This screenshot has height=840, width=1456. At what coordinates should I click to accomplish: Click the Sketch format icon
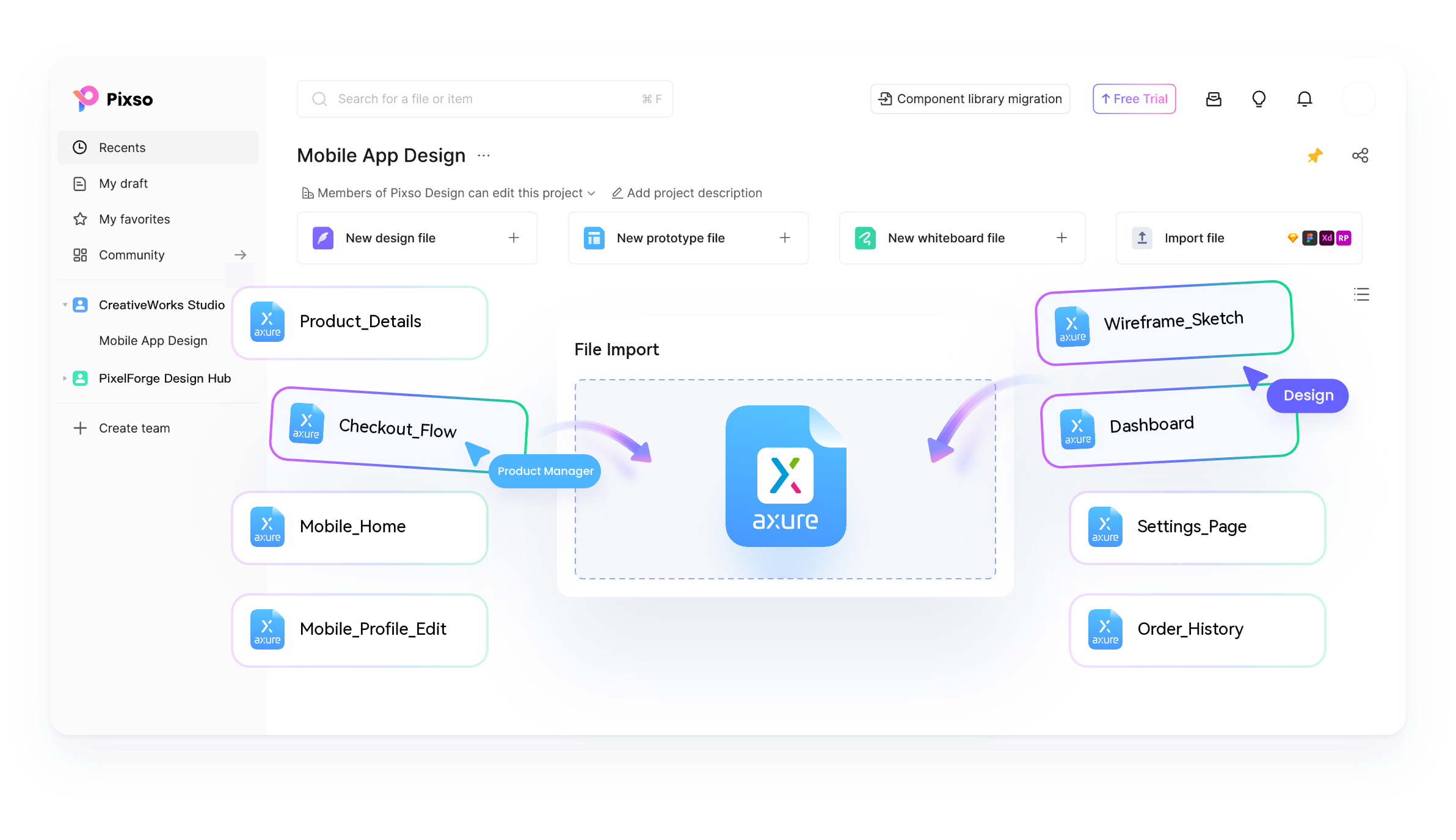pyautogui.click(x=1292, y=238)
